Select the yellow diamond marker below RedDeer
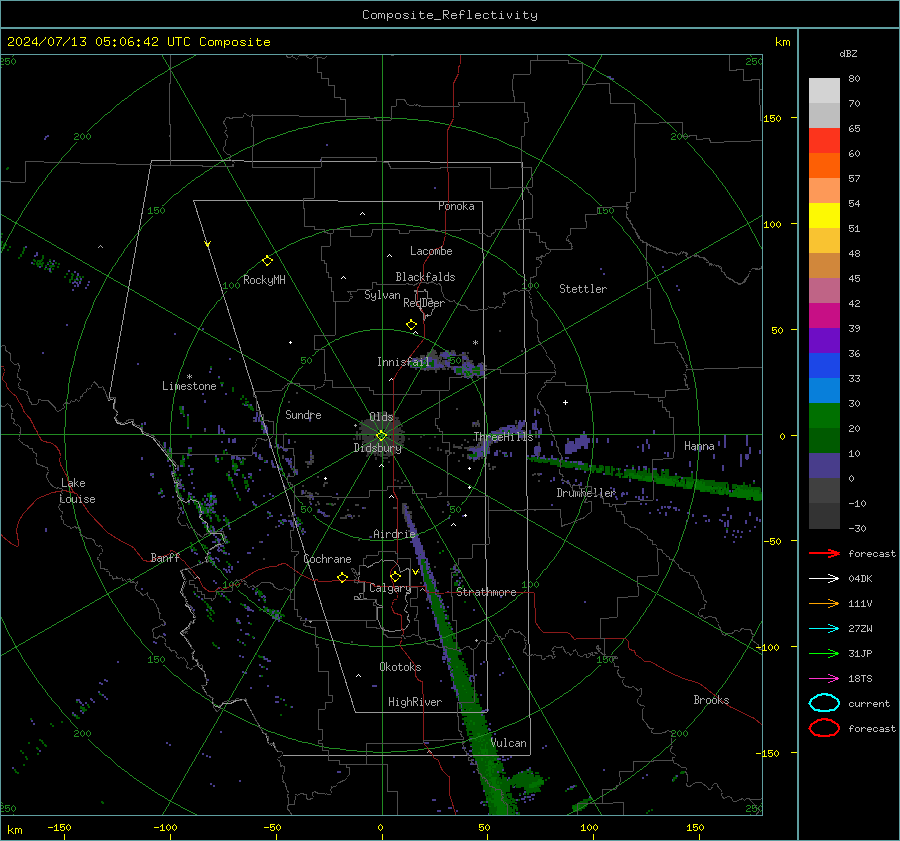 [411, 325]
